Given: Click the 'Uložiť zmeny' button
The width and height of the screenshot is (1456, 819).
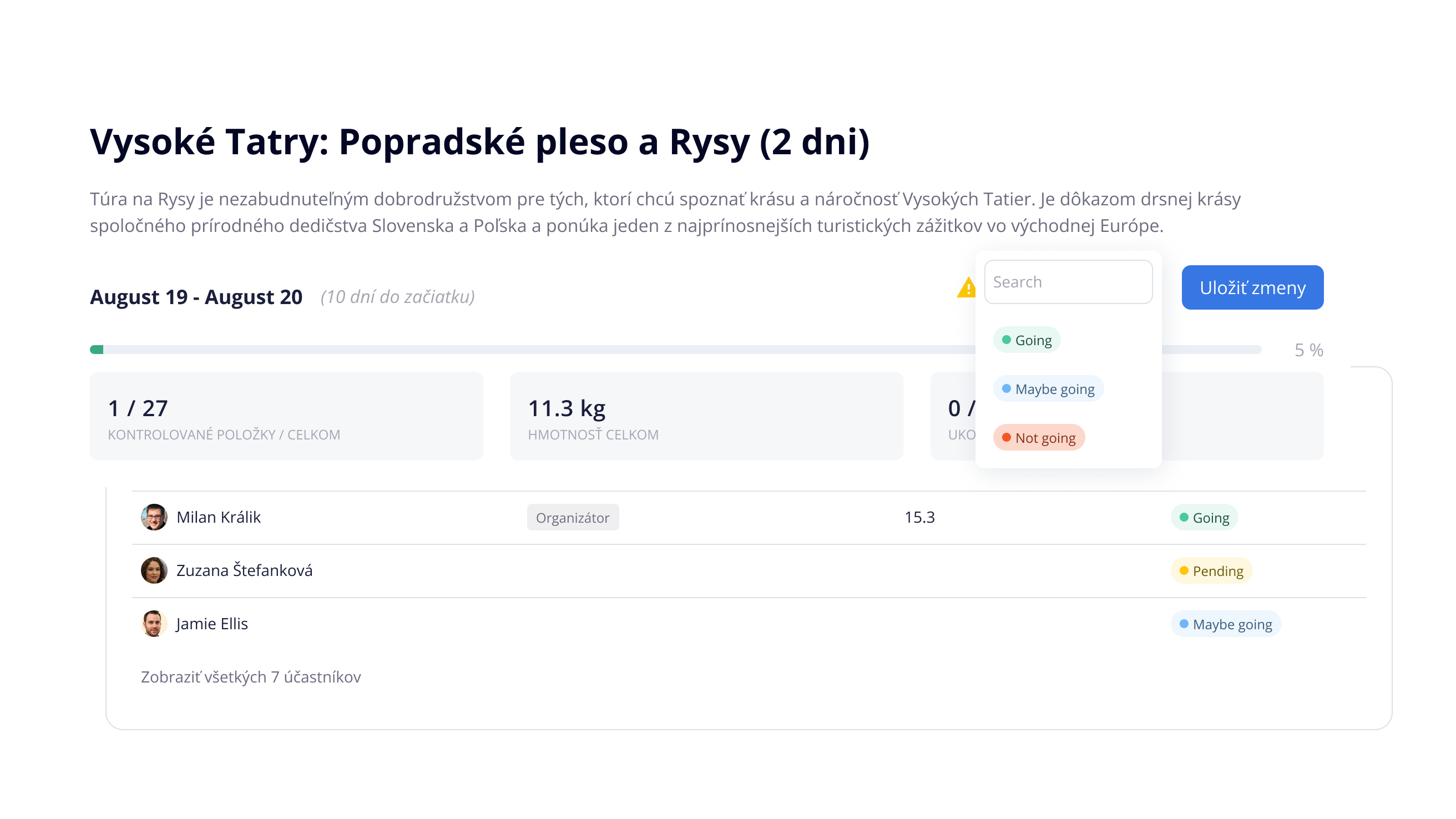Looking at the screenshot, I should pos(1252,287).
